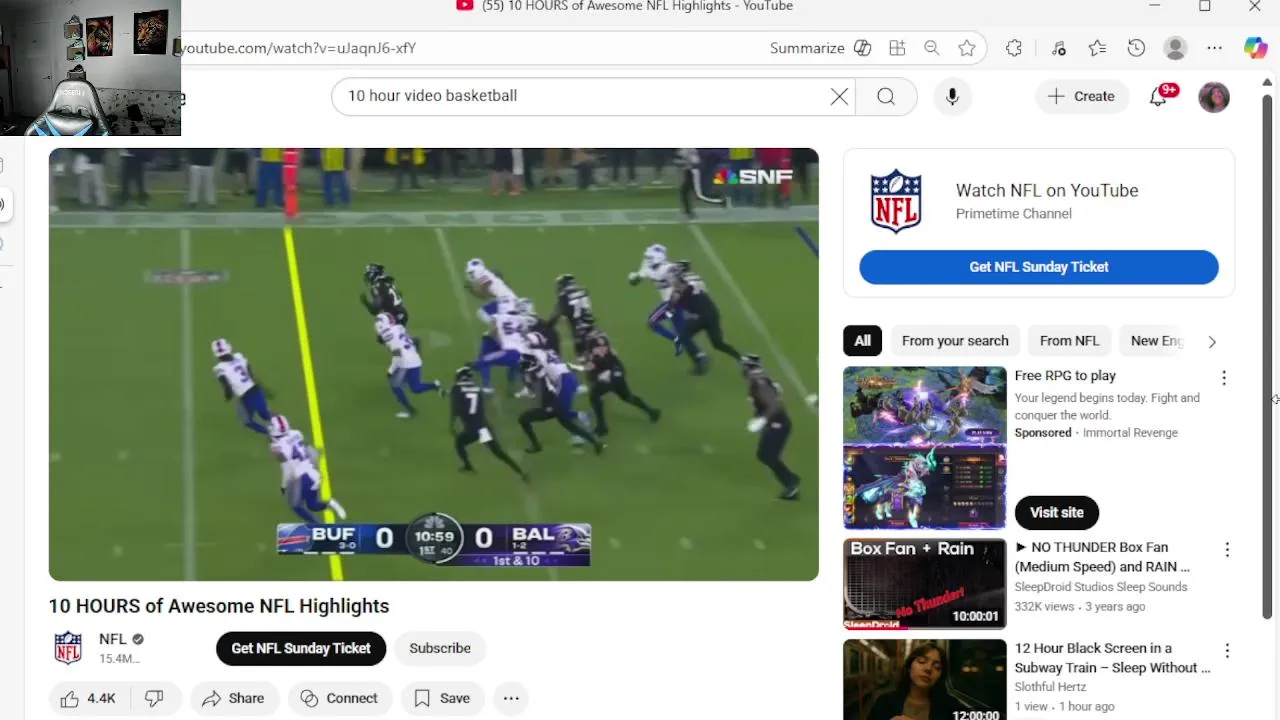Open the browser extensions puzzle icon

point(1014,48)
